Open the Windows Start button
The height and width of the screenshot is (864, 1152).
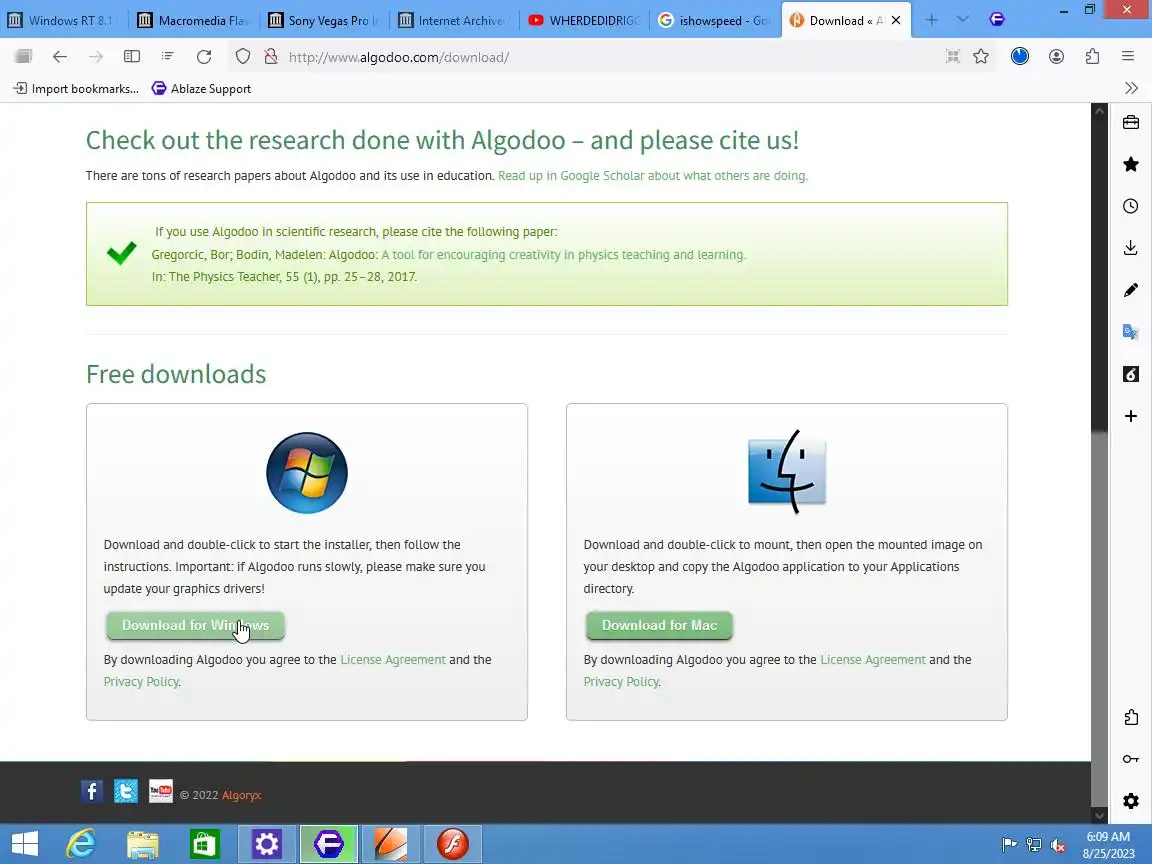[x=25, y=843]
